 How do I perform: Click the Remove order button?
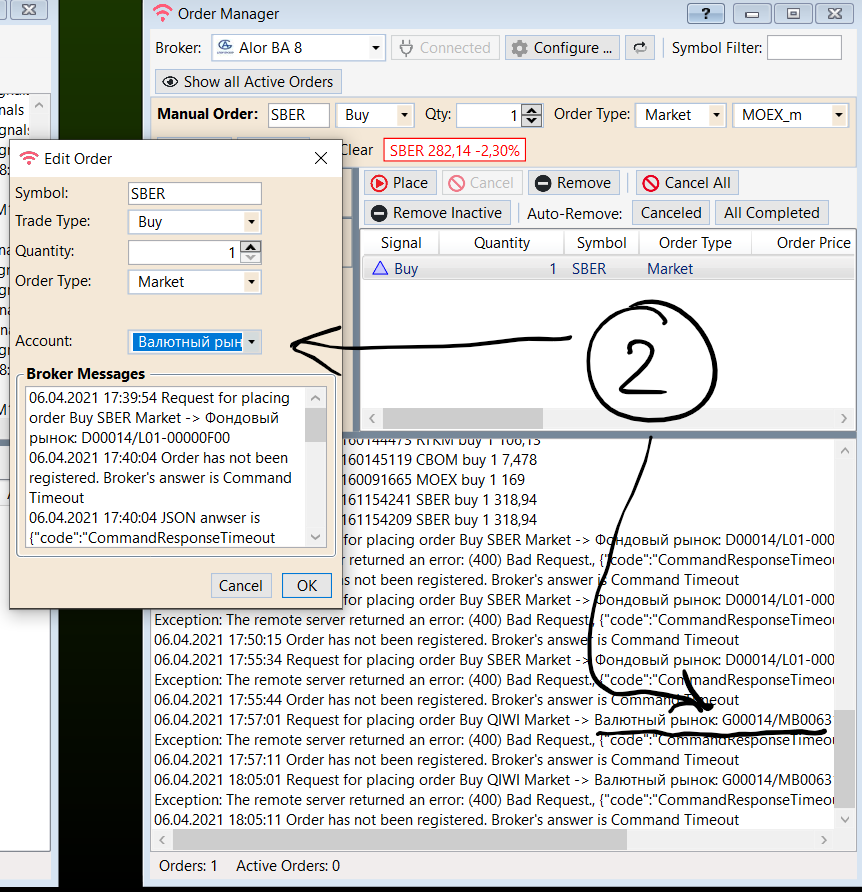click(x=574, y=183)
